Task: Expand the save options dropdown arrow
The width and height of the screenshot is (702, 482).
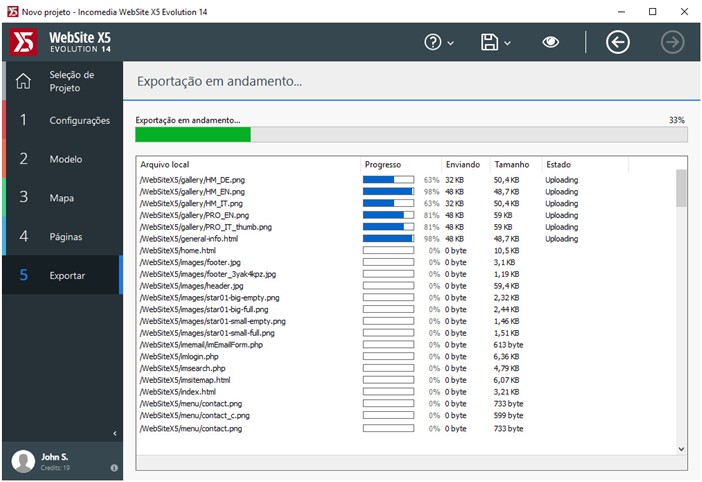Action: point(508,43)
